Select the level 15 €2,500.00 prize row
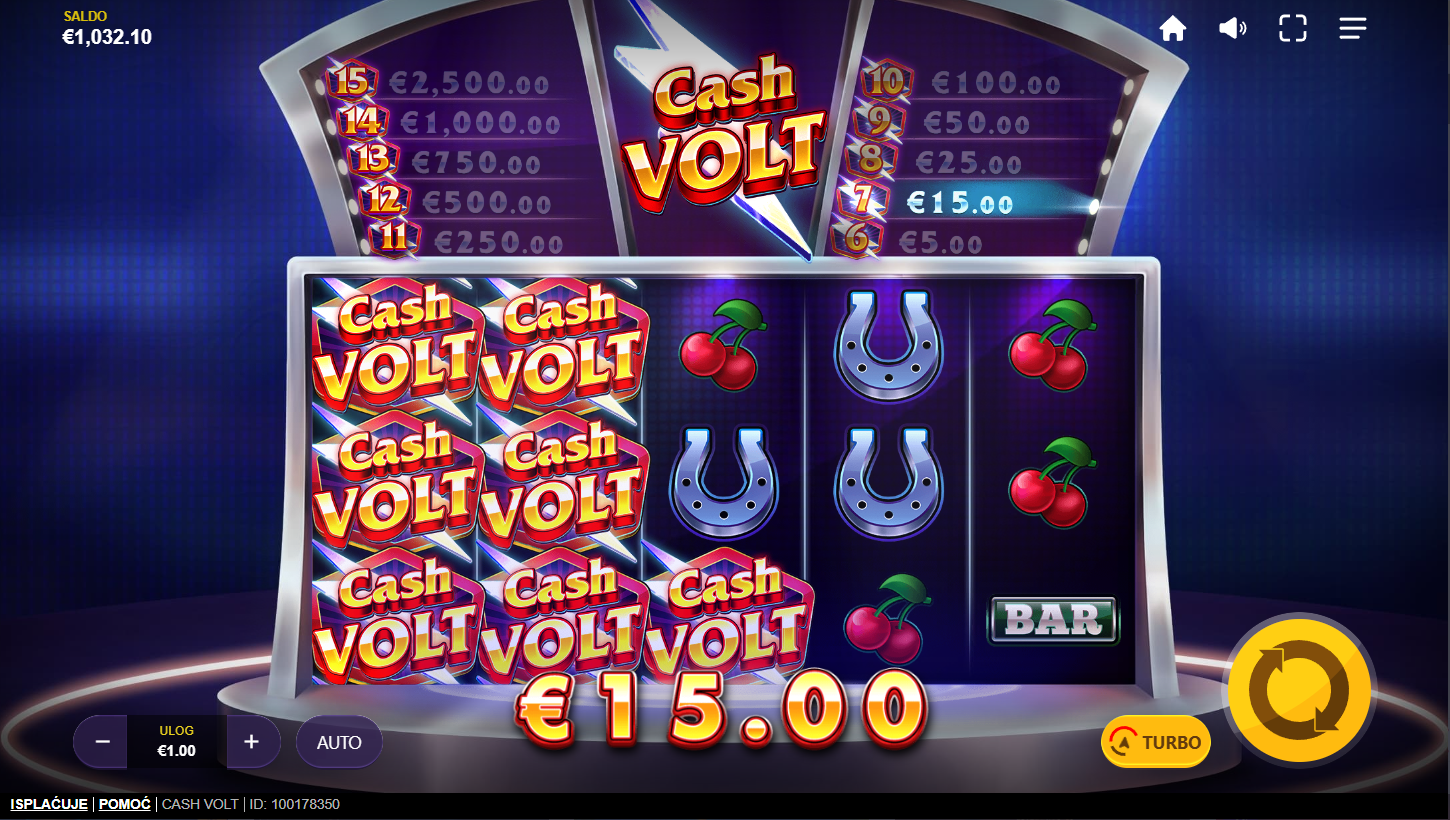This screenshot has height=820, width=1450. 440,83
